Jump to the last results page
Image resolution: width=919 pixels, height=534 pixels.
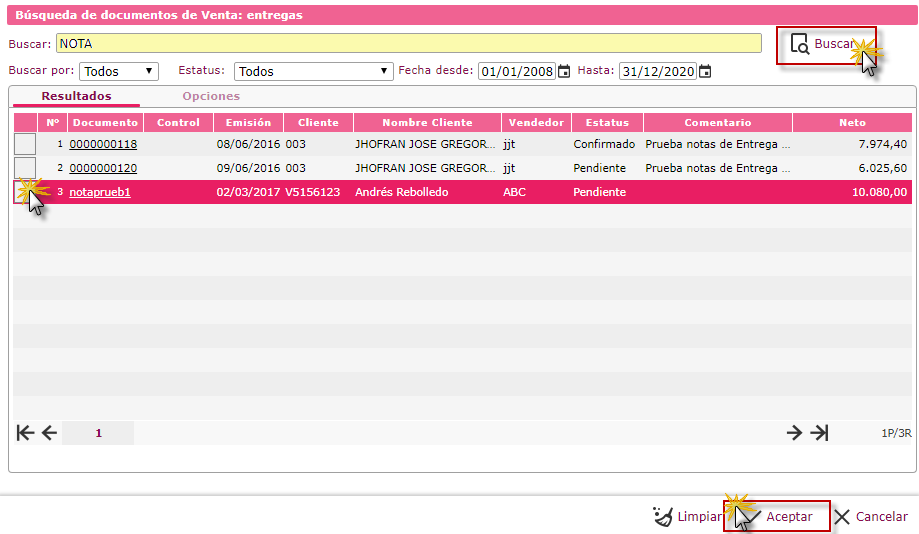819,433
